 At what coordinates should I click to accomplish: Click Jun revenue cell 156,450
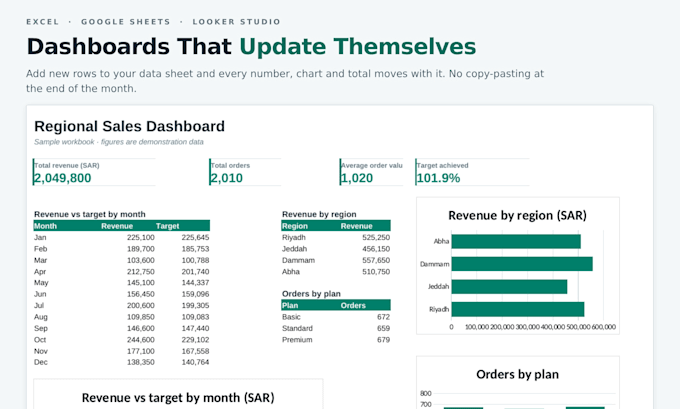coord(141,294)
